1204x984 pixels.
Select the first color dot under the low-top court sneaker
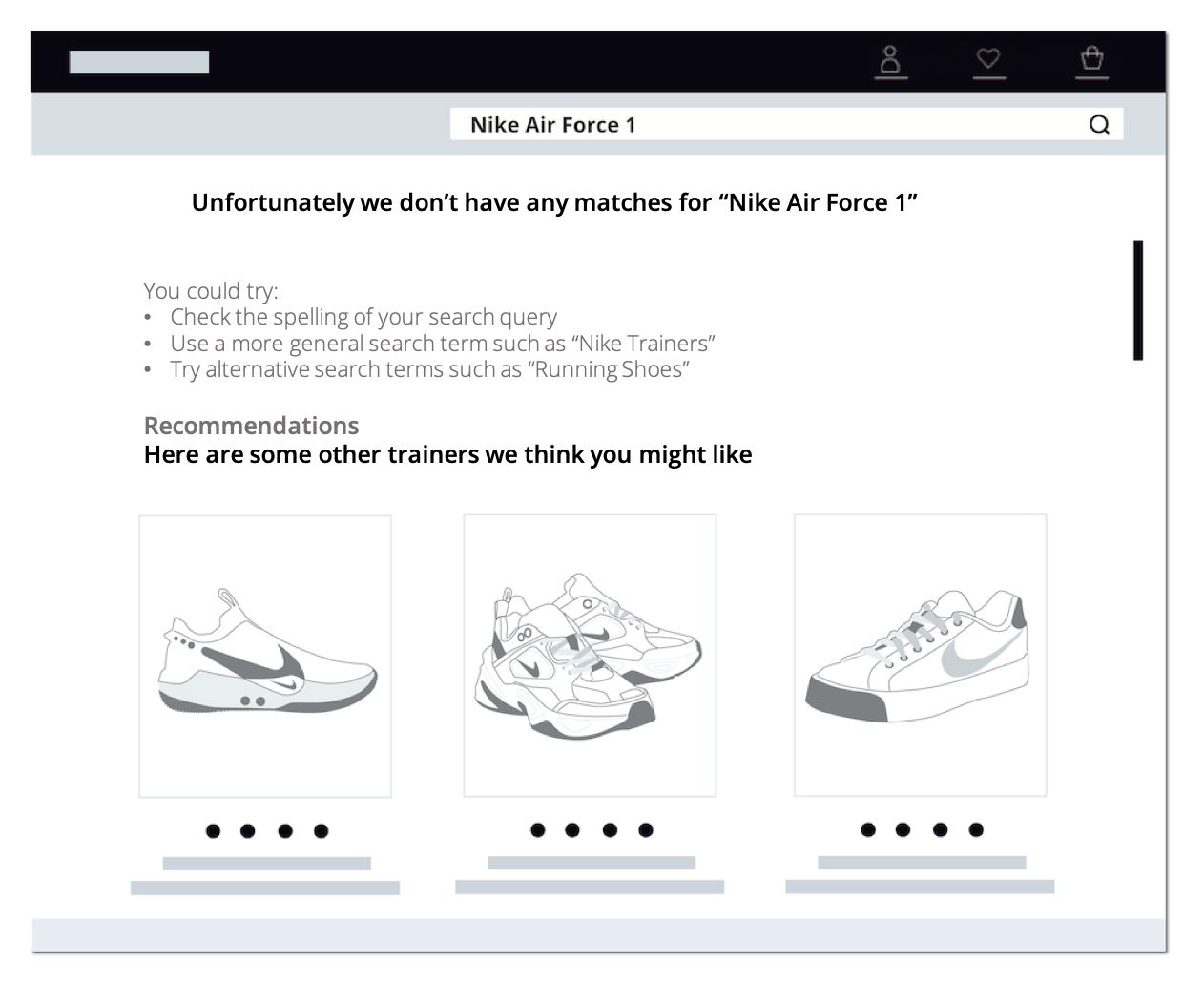tap(868, 829)
